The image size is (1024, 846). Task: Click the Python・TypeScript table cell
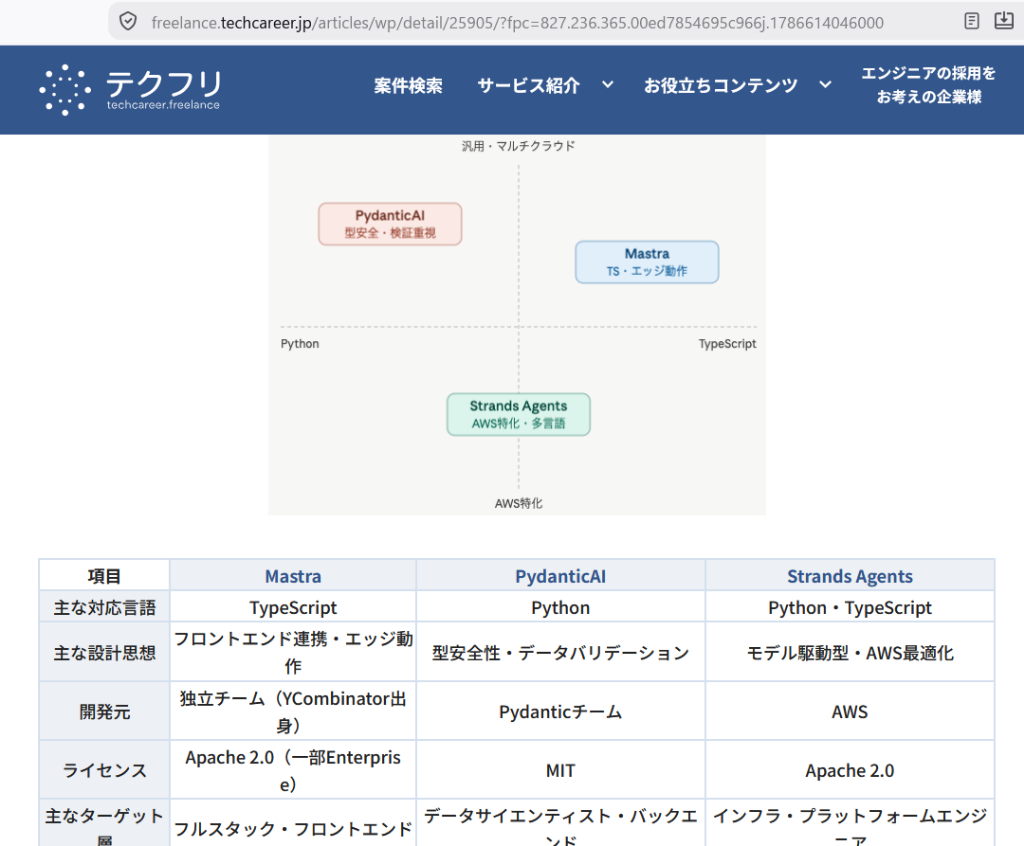pos(850,607)
